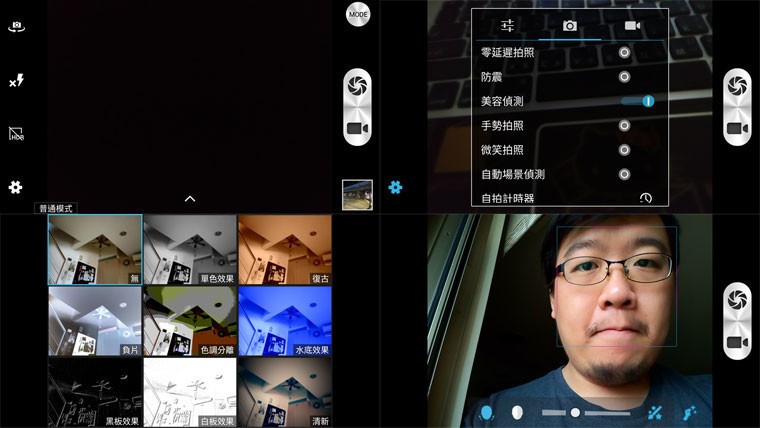The height and width of the screenshot is (428, 760).
Task: Open the 自拍計時器 timer icon
Action: 646,198
